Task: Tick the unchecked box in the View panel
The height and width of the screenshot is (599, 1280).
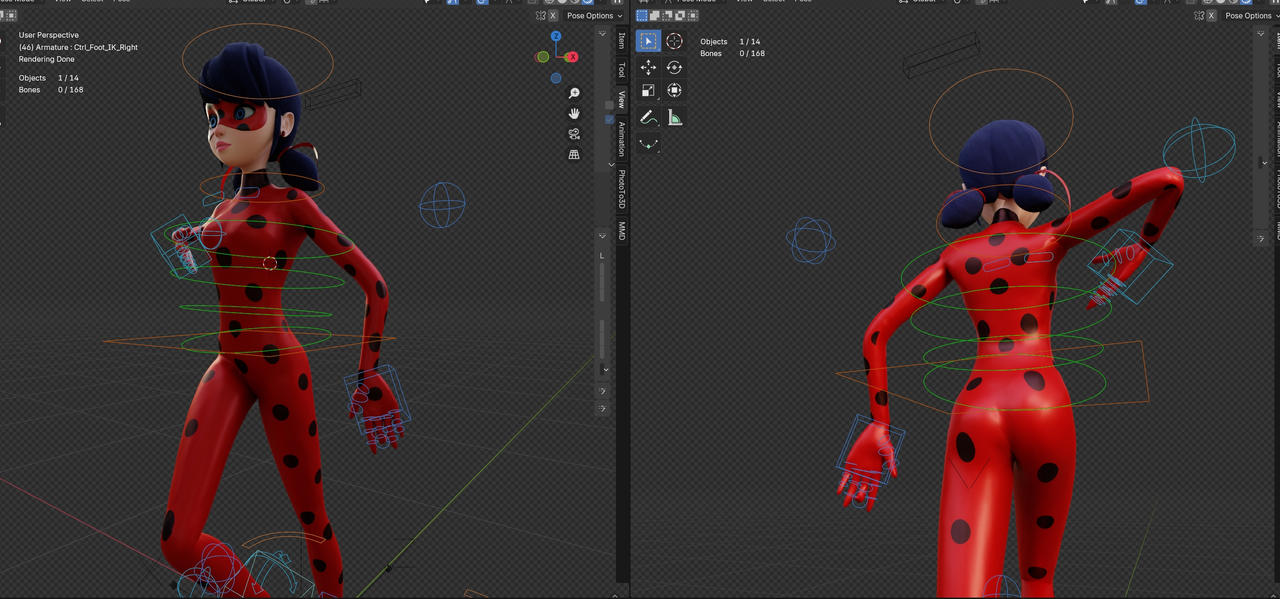Action: (x=609, y=106)
